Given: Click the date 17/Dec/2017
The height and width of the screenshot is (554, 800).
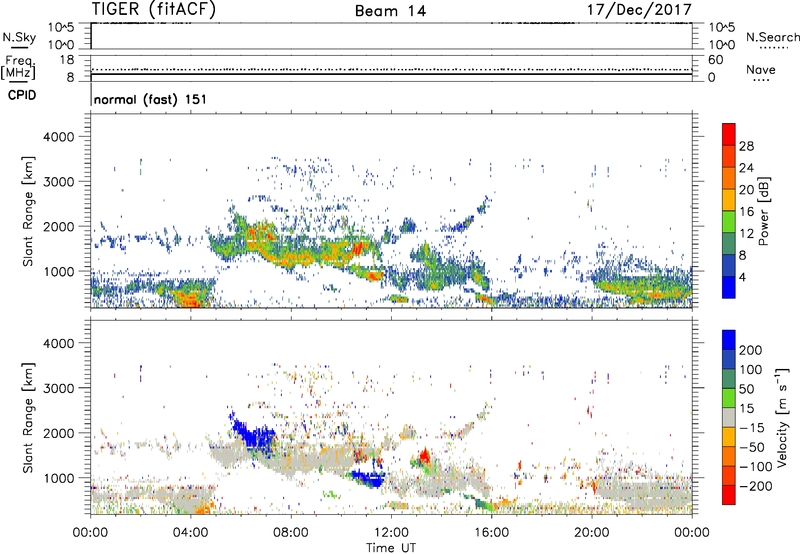Looking at the screenshot, I should (639, 9).
